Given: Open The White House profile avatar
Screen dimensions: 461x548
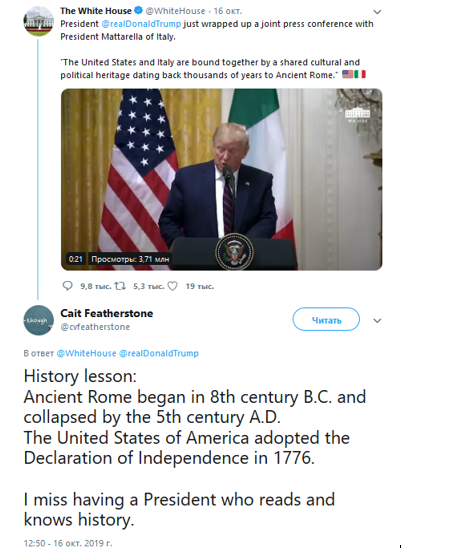Looking at the screenshot, I should [38, 21].
